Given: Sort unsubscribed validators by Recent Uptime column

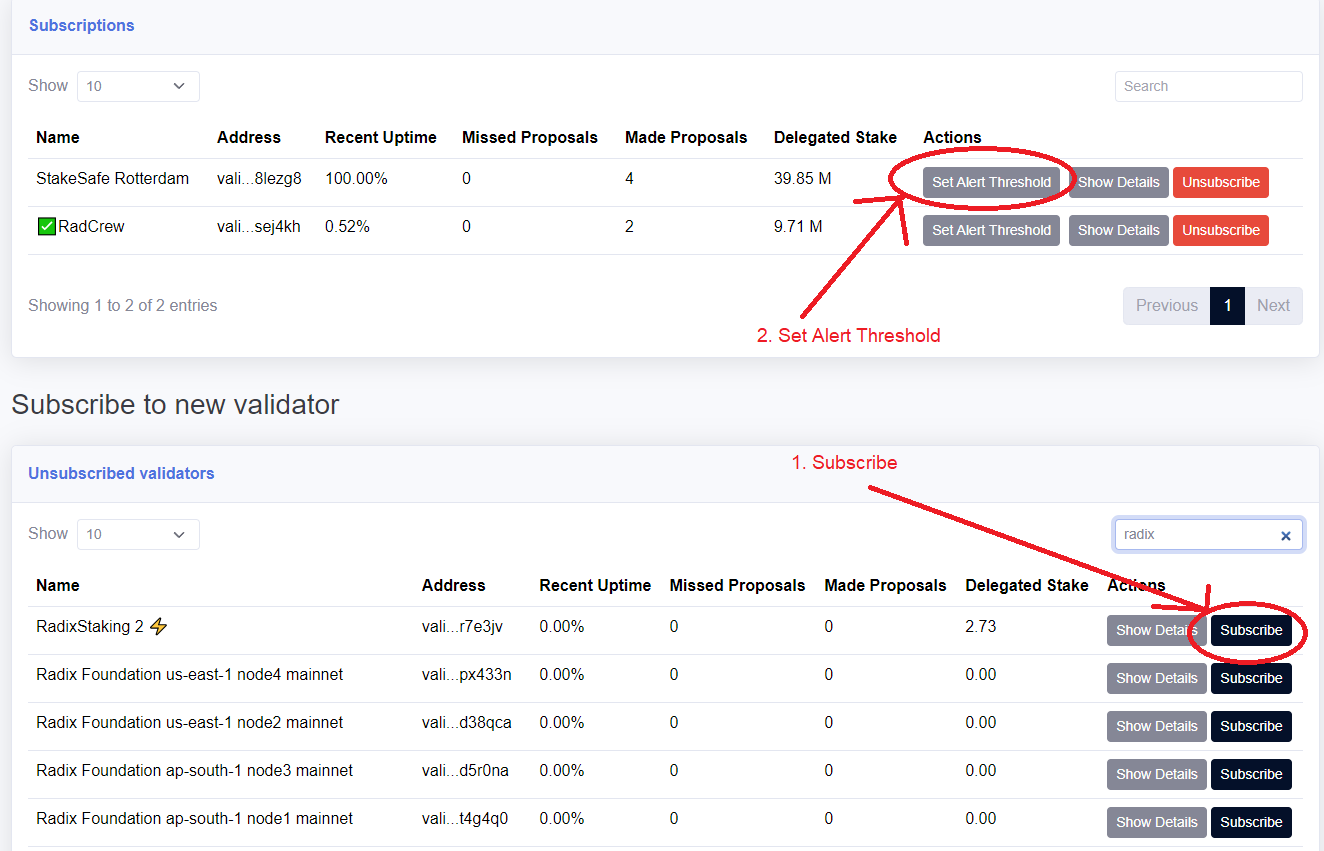Looking at the screenshot, I should tap(595, 586).
